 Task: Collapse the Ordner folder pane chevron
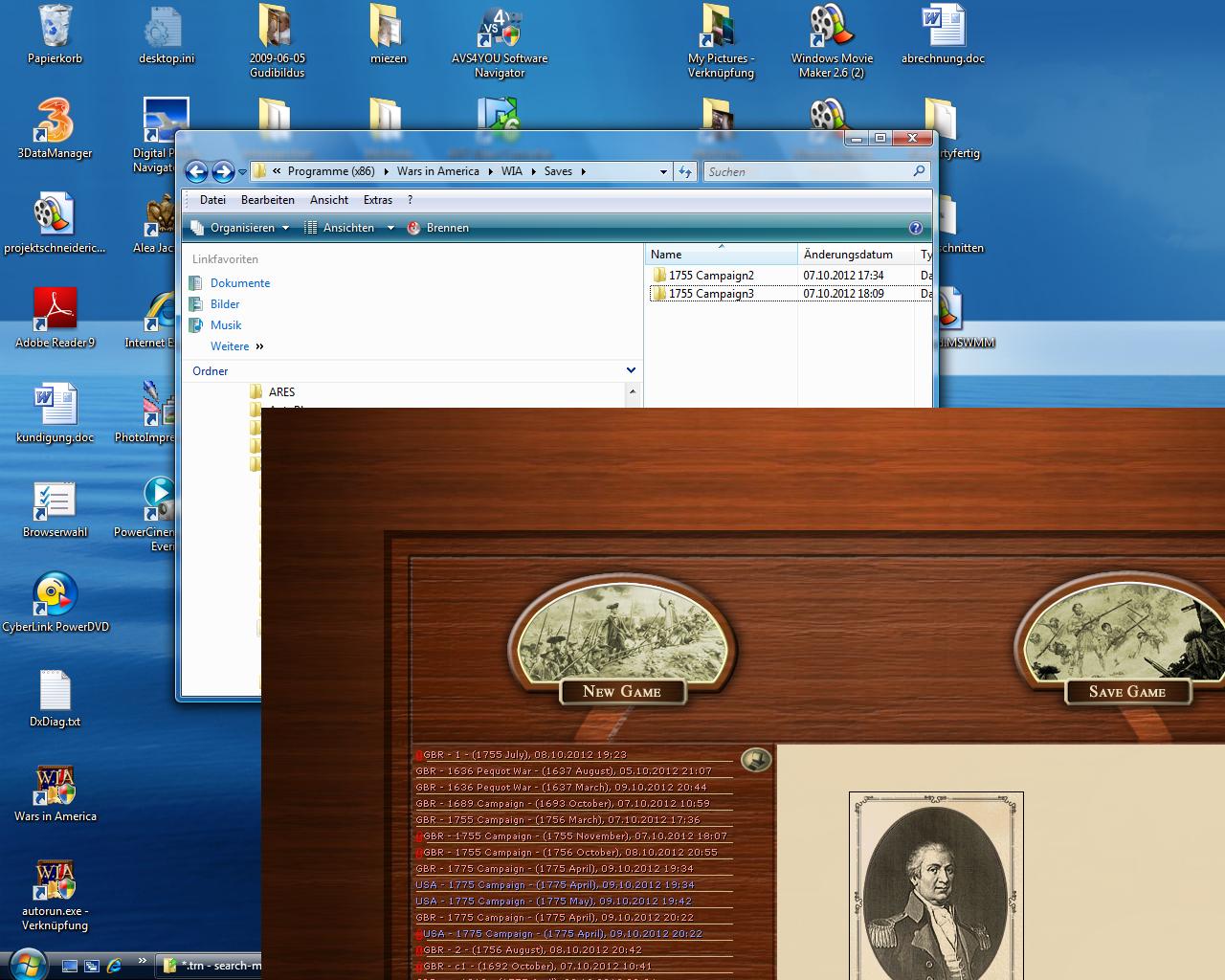tap(631, 370)
